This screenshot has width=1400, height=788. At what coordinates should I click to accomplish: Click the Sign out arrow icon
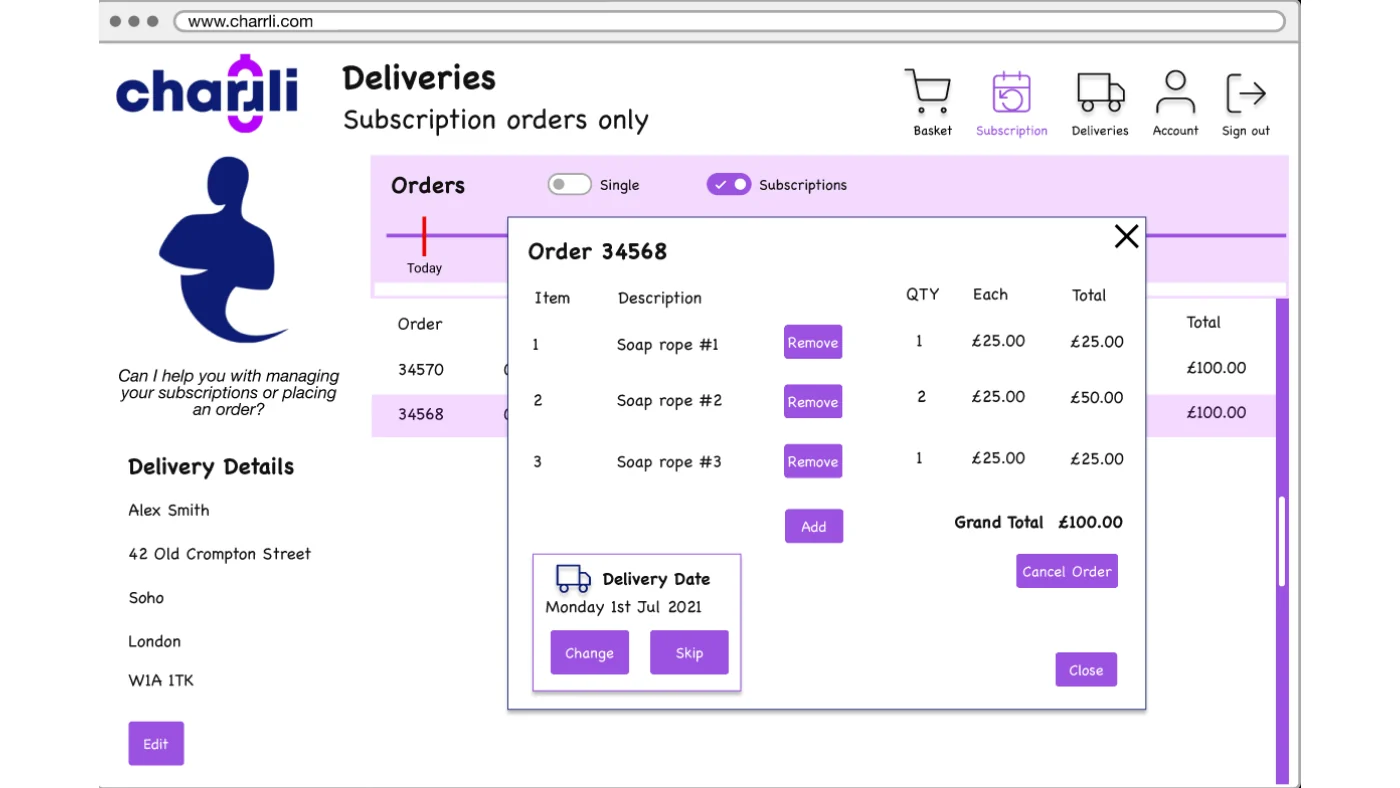click(1246, 93)
